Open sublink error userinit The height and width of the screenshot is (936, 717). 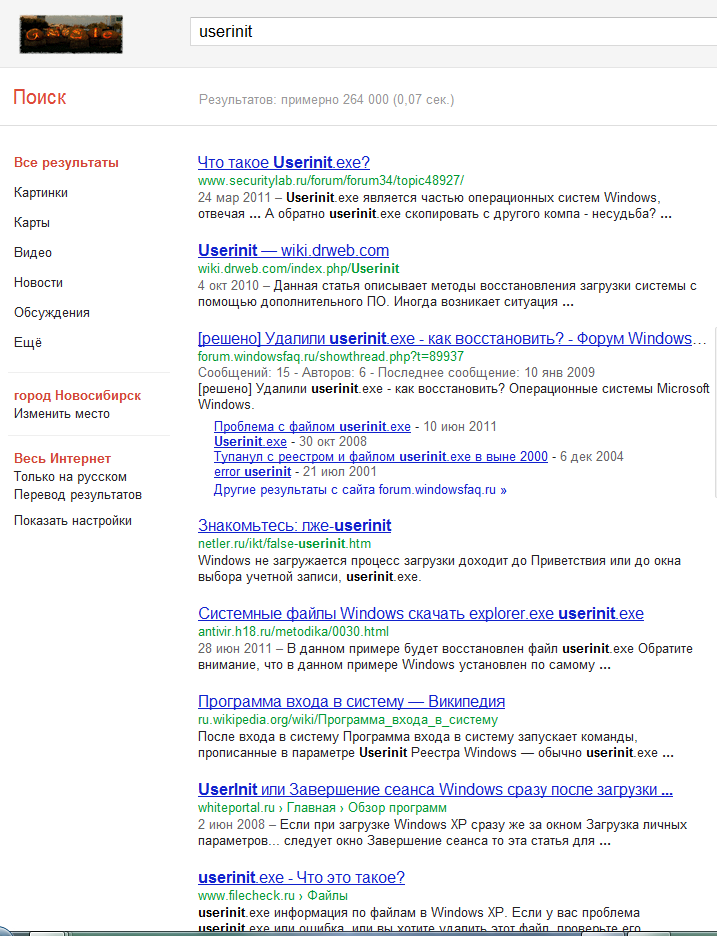pyautogui.click(x=253, y=472)
